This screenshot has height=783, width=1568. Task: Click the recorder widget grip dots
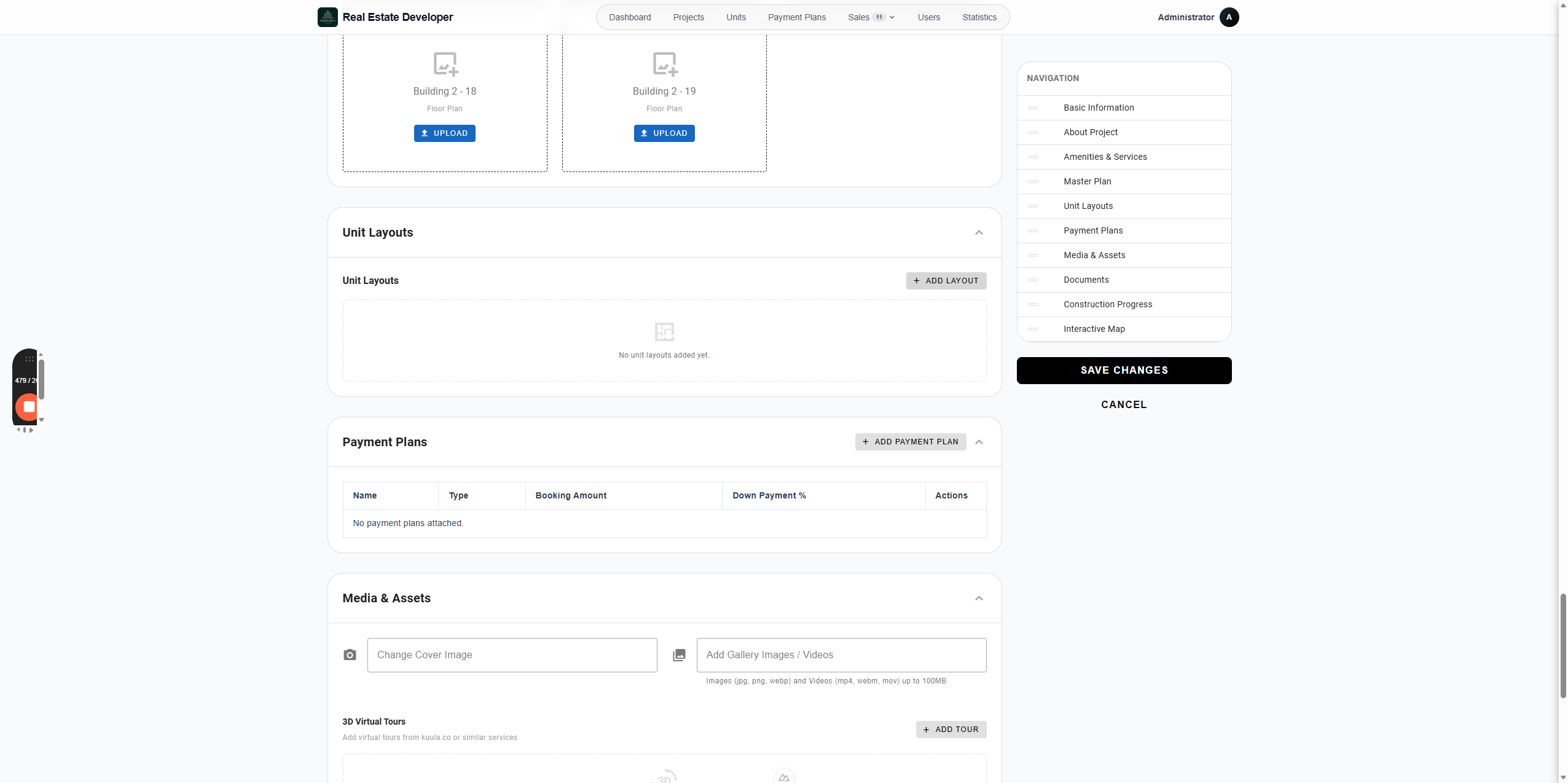[29, 359]
